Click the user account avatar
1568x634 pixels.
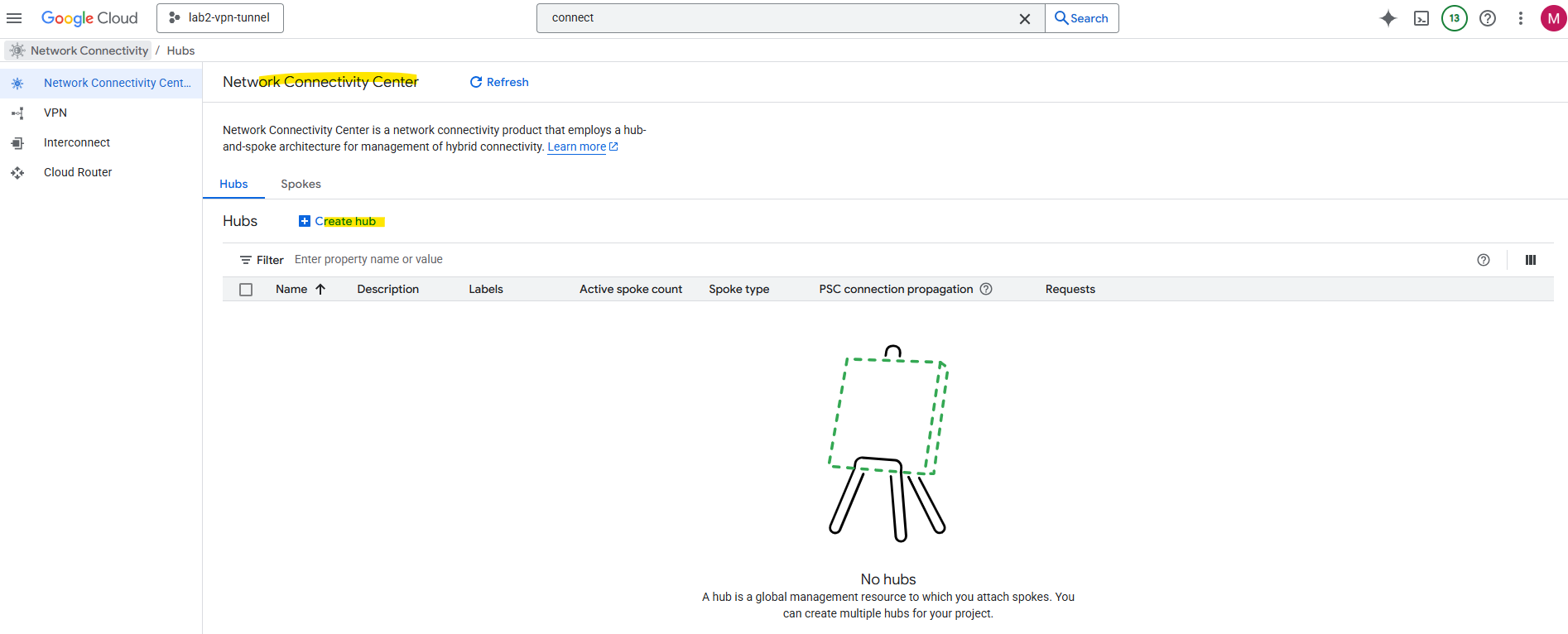tap(1553, 18)
